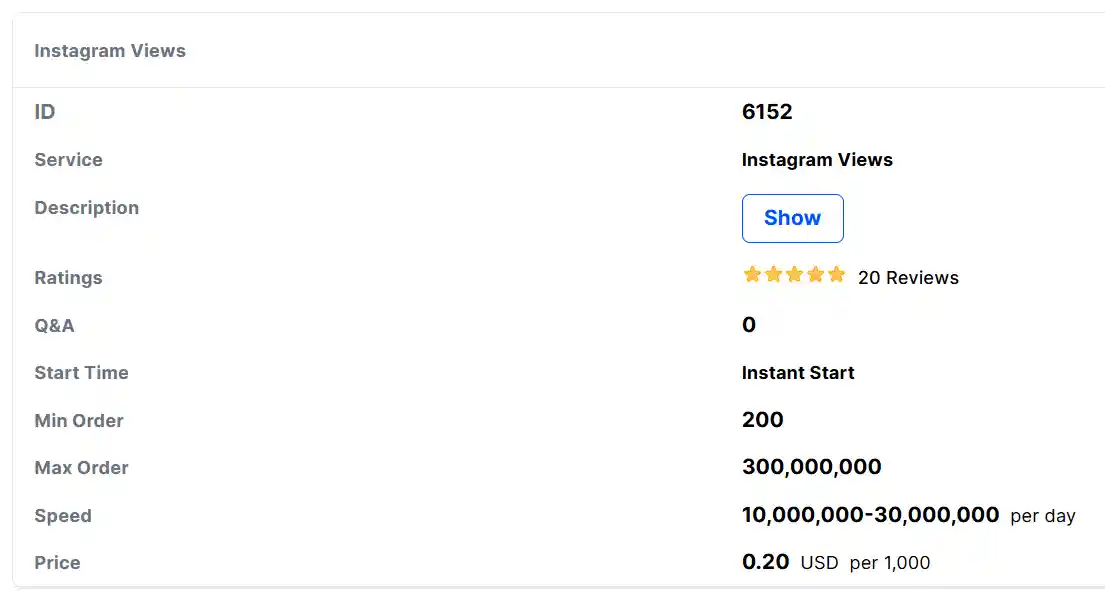The height and width of the screenshot is (591, 1105).
Task: Click the Max Order value 300,000,000
Action: 812,467
